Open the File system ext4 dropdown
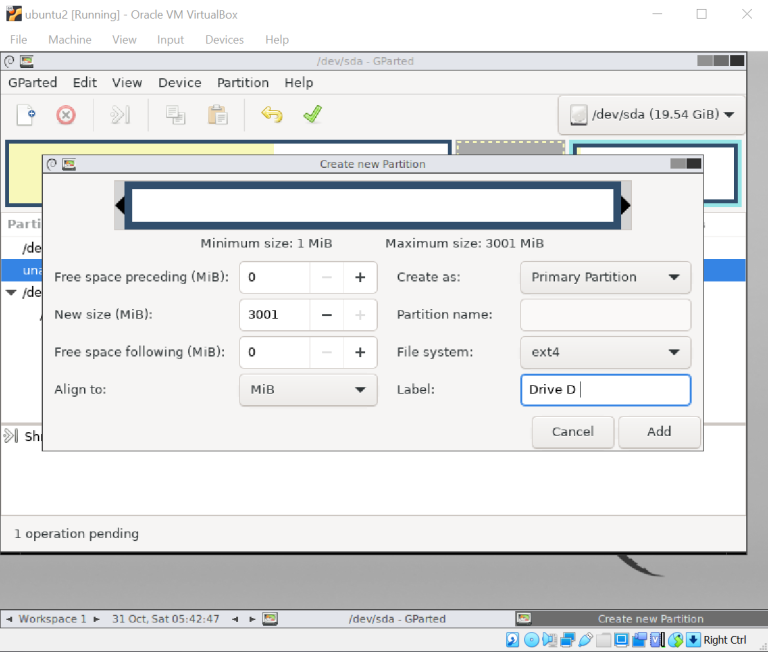This screenshot has width=768, height=652. [605, 352]
